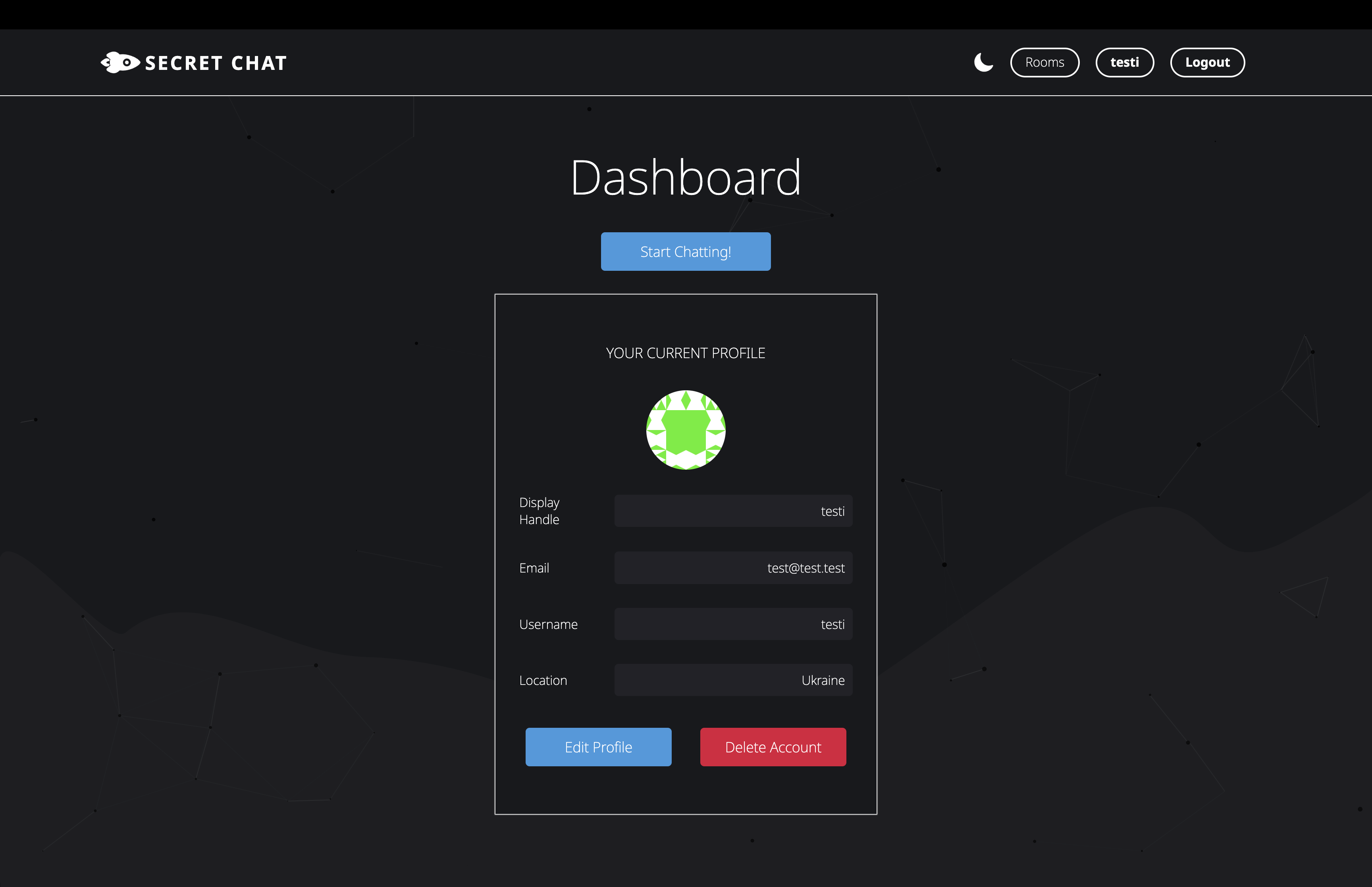Image resolution: width=1372 pixels, height=887 pixels.
Task: Toggle dark mode with moon icon
Action: point(983,62)
